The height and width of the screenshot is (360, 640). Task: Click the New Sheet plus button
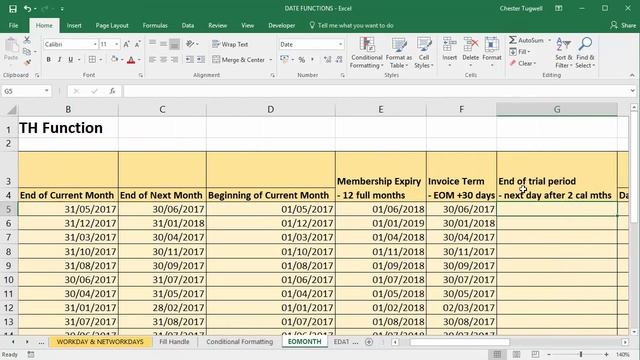coord(369,342)
